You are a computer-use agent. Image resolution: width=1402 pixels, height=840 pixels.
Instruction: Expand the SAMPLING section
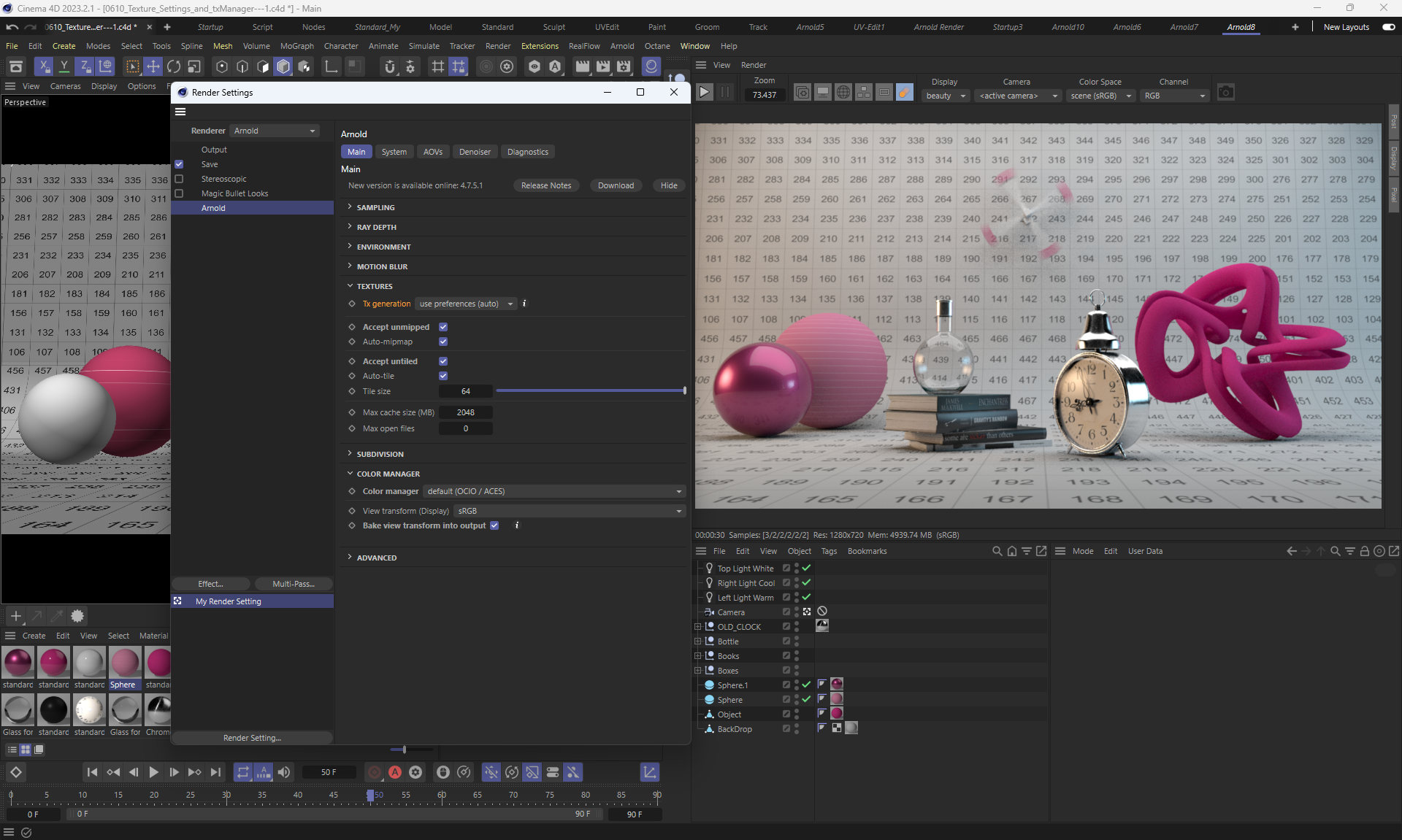375,208
